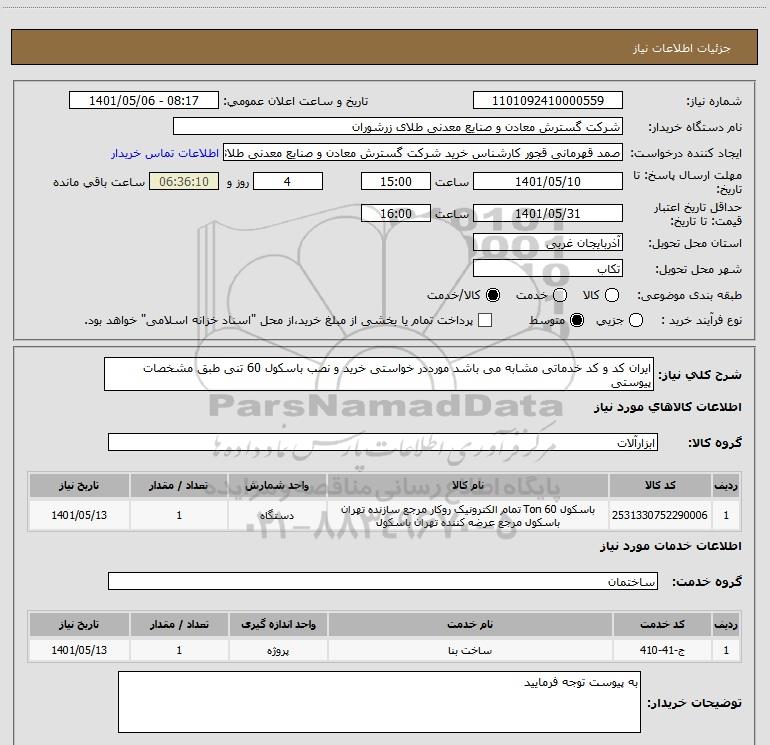Click the buyer notes text area
This screenshot has height=745, width=770.
click(x=379, y=702)
